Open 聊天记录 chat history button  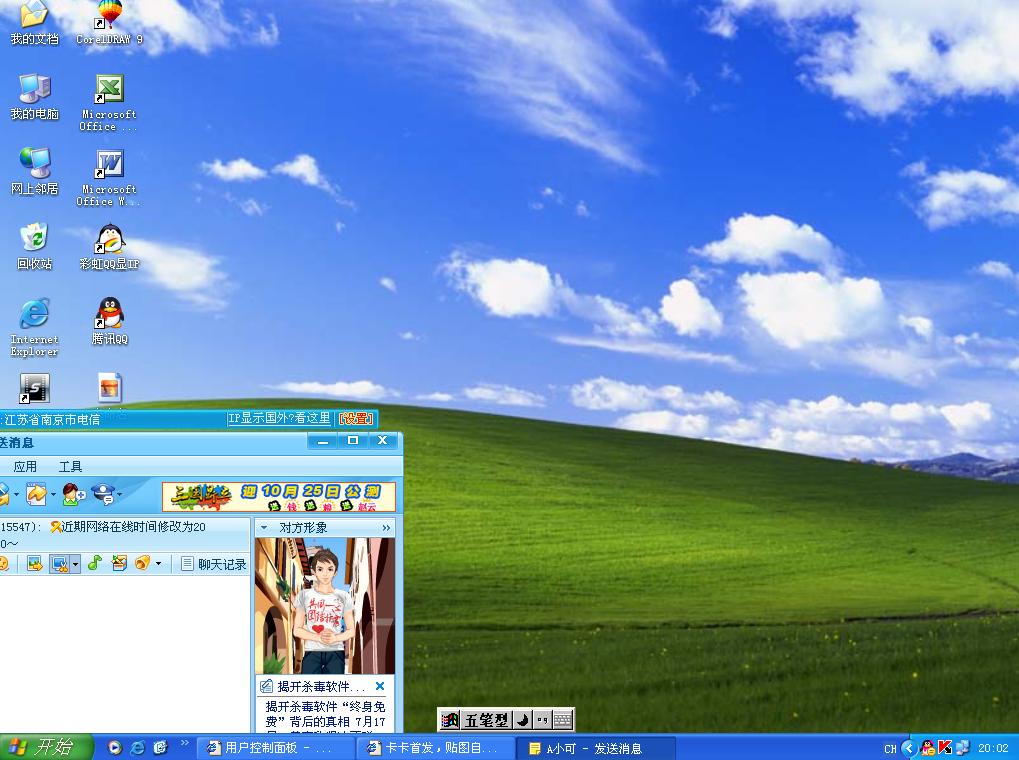[214, 564]
